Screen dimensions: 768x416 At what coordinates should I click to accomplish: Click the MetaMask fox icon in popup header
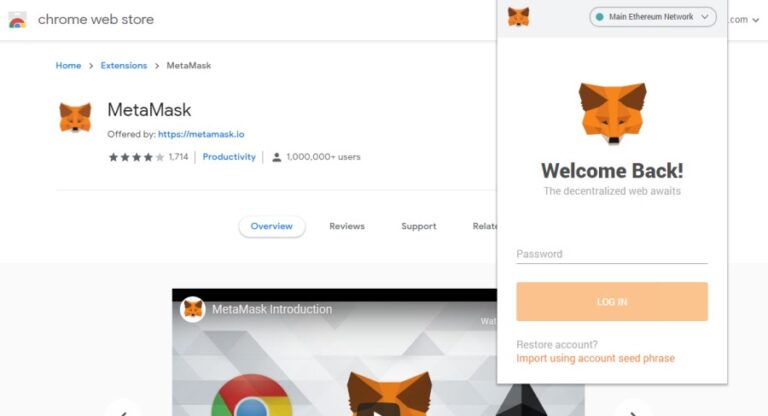[518, 17]
